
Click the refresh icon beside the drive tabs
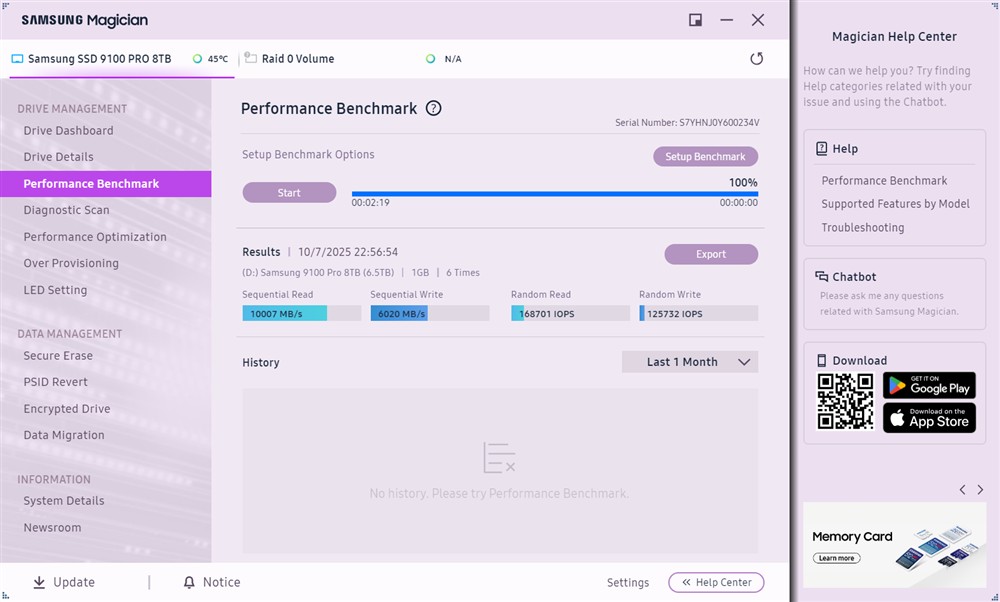(x=756, y=59)
